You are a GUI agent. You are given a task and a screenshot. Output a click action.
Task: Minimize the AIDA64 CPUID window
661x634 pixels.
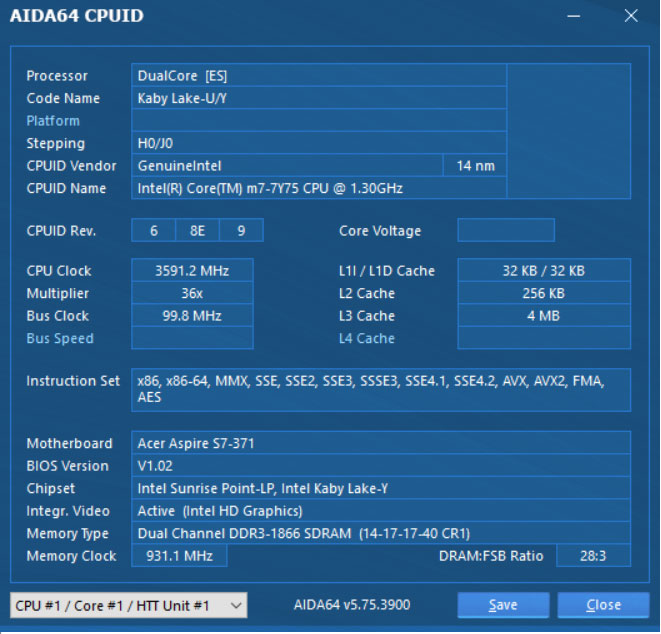pos(573,16)
